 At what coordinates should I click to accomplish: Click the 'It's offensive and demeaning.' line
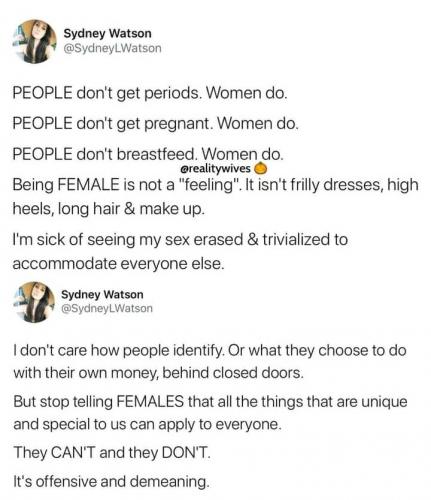coord(111,482)
